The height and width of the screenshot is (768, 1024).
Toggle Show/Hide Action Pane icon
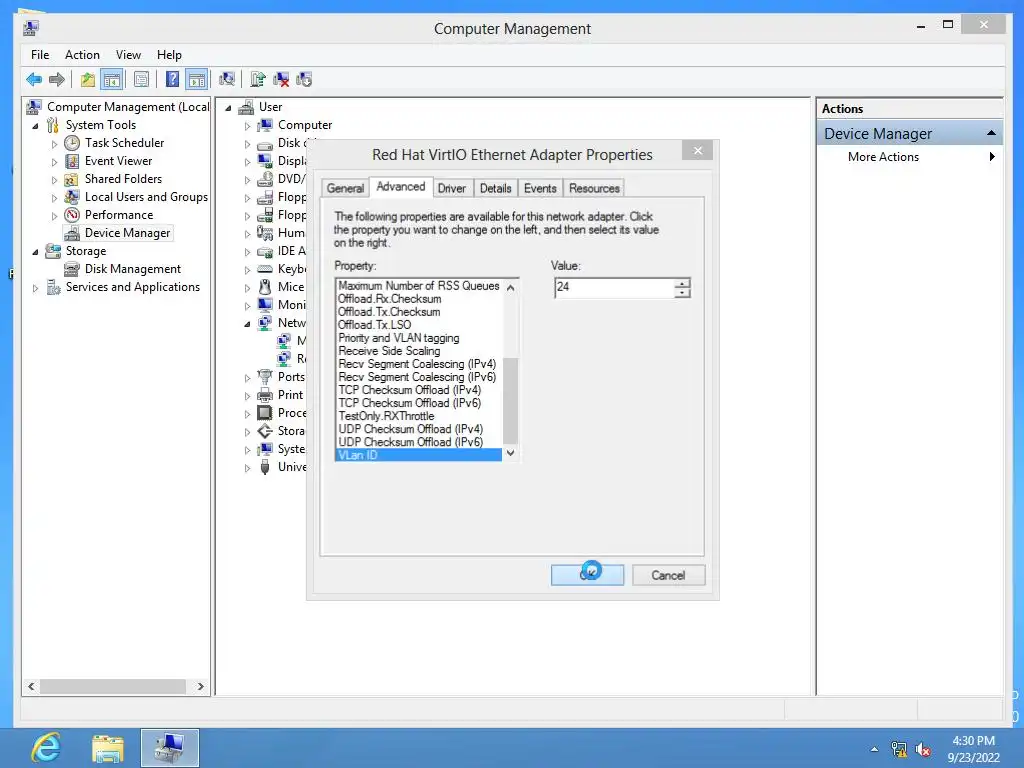coord(197,80)
